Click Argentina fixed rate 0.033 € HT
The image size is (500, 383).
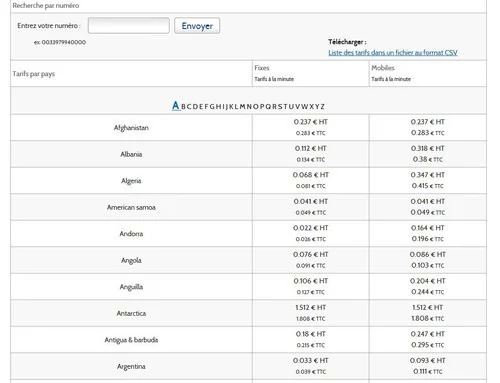click(x=310, y=360)
